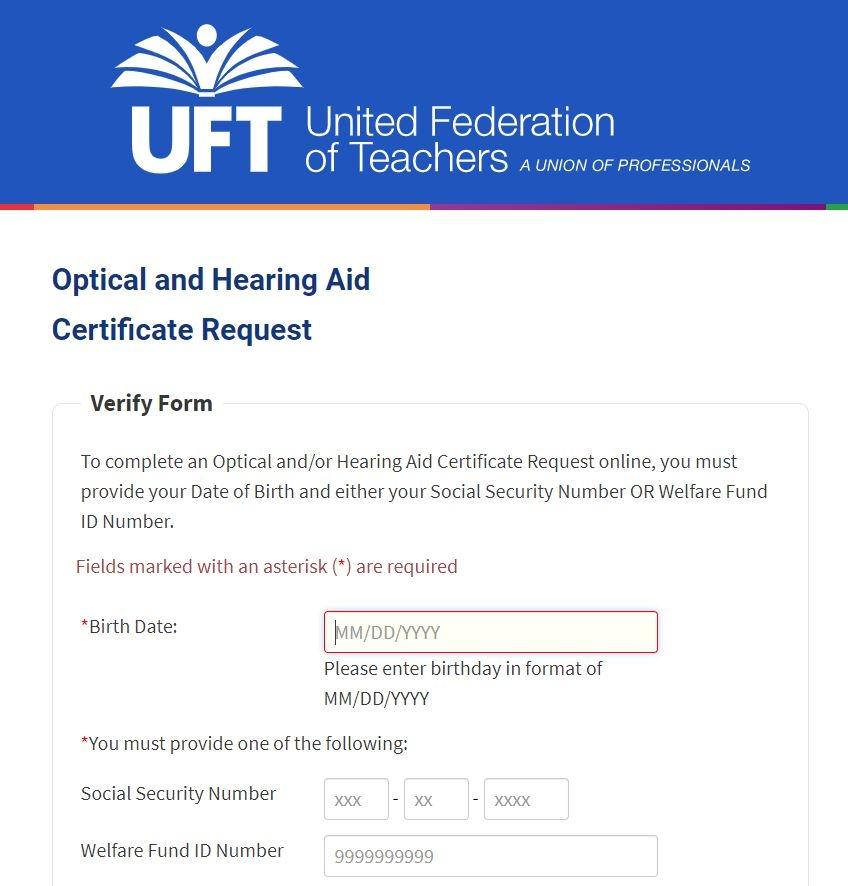This screenshot has width=848, height=886.
Task: Click the Verify Form section legend
Action: [151, 404]
